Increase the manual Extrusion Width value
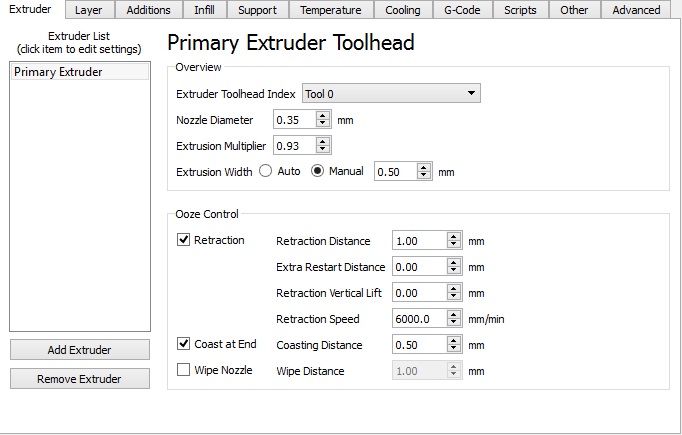The image size is (682, 435). (424, 168)
